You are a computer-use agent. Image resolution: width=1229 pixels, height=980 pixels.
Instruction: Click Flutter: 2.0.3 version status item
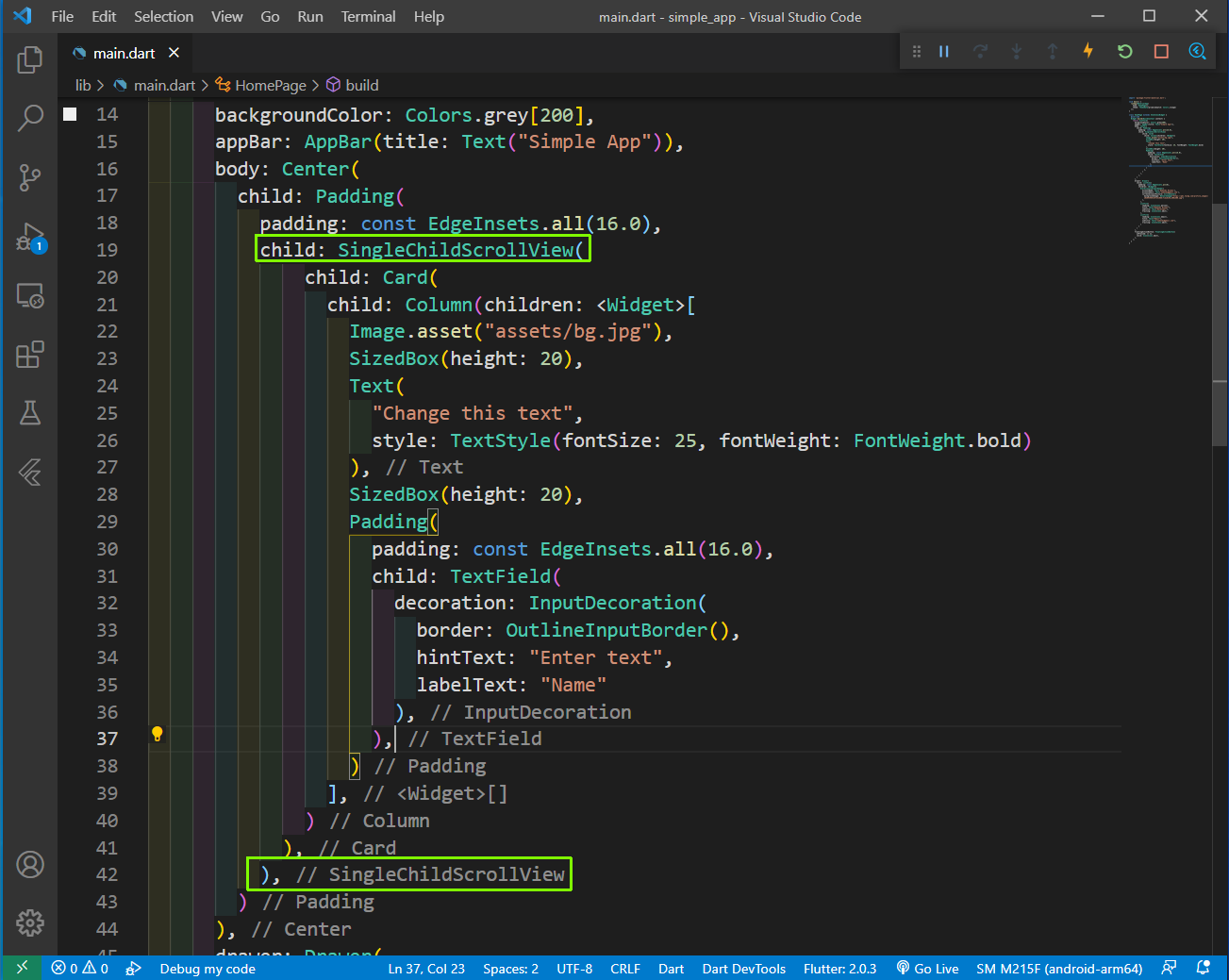[839, 969]
